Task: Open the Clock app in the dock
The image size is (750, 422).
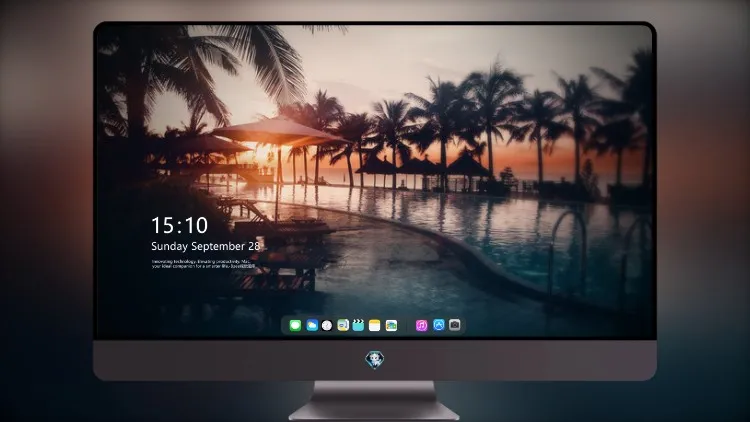Action: pyautogui.click(x=327, y=325)
